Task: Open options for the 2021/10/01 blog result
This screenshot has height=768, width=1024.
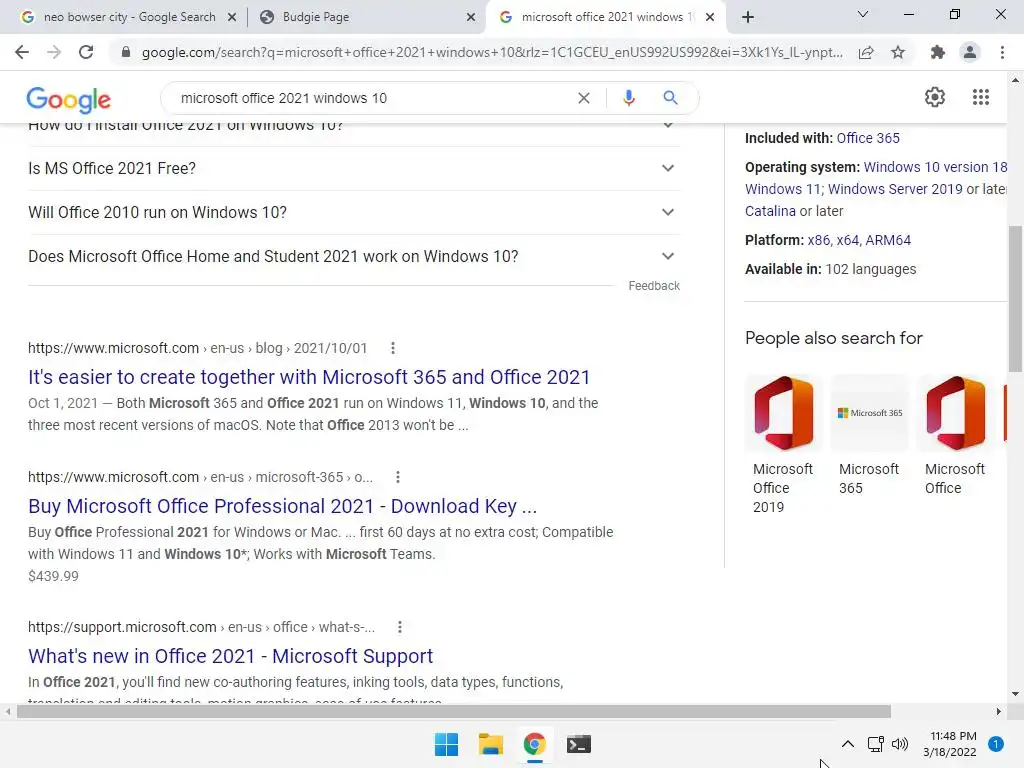Action: tap(392, 348)
